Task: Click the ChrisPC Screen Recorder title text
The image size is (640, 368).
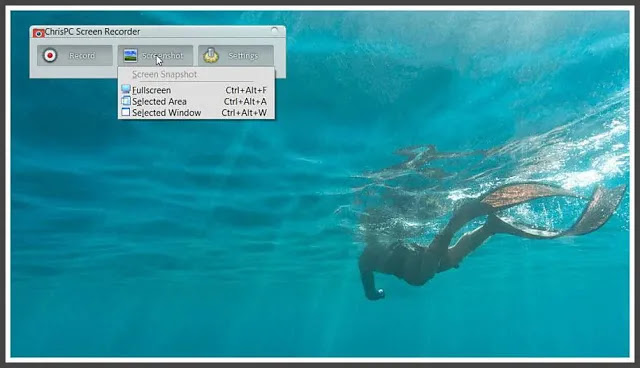Action: (92, 31)
